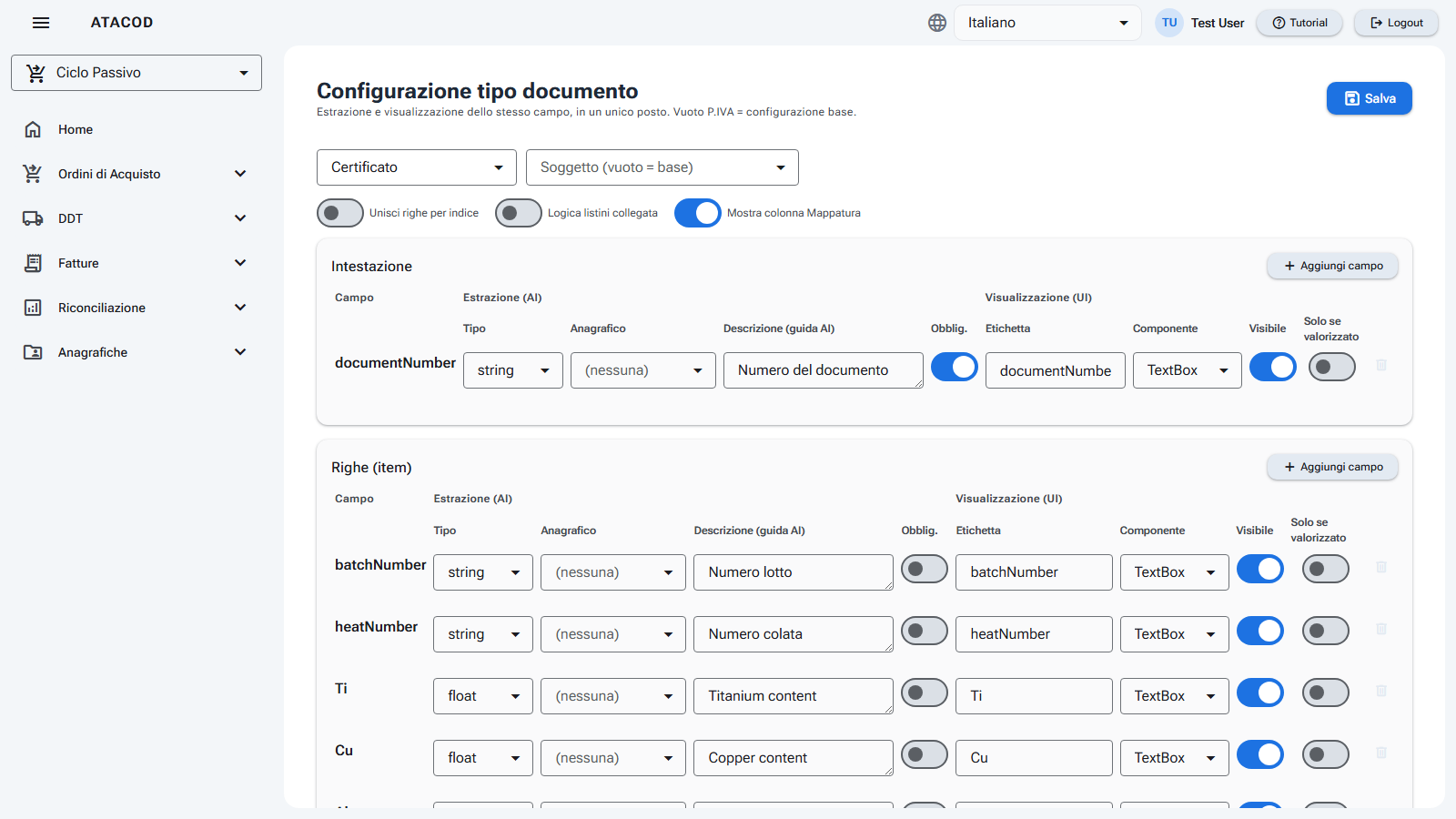
Task: Open Componente dropdown for Ti row
Action: (1175, 696)
